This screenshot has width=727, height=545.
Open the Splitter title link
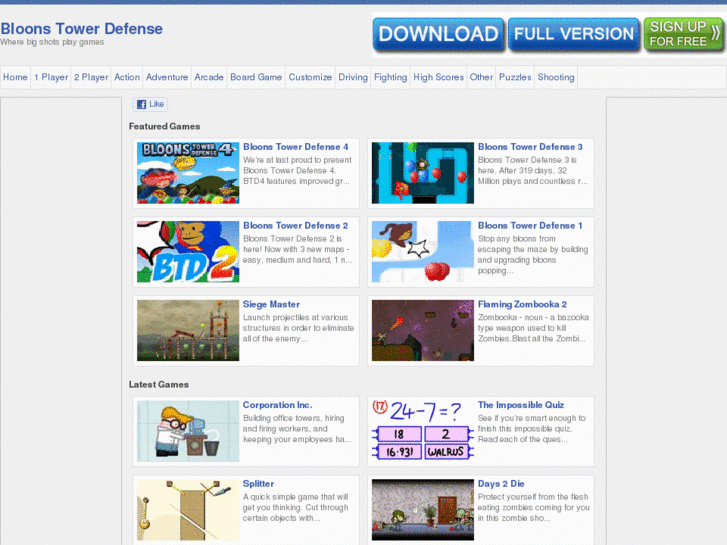click(x=259, y=484)
